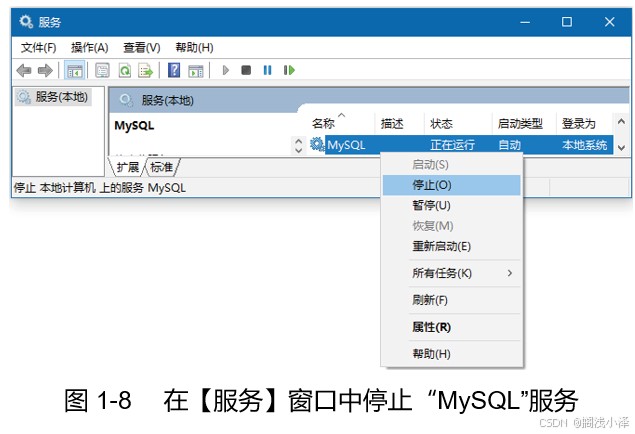Click the Forward arrow toolbar icon

tap(45, 70)
